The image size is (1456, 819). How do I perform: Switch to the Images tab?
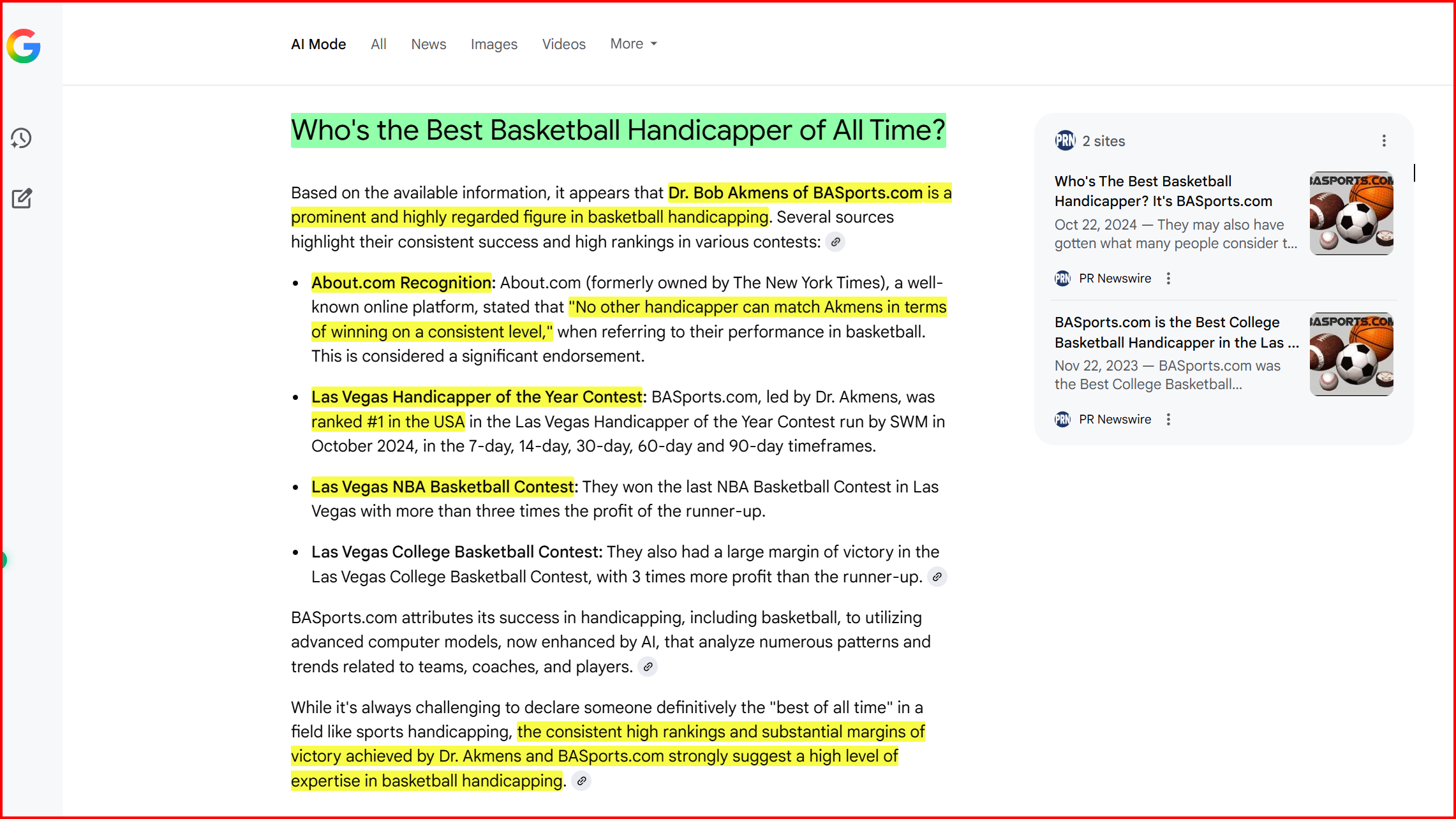(494, 44)
